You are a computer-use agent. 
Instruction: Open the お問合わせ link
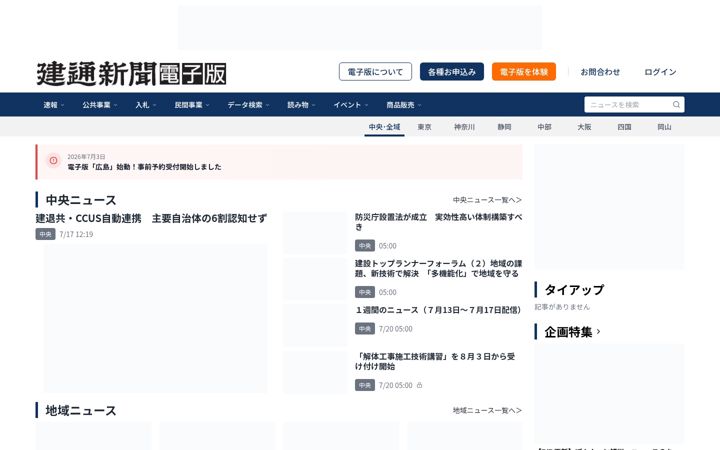coord(600,72)
